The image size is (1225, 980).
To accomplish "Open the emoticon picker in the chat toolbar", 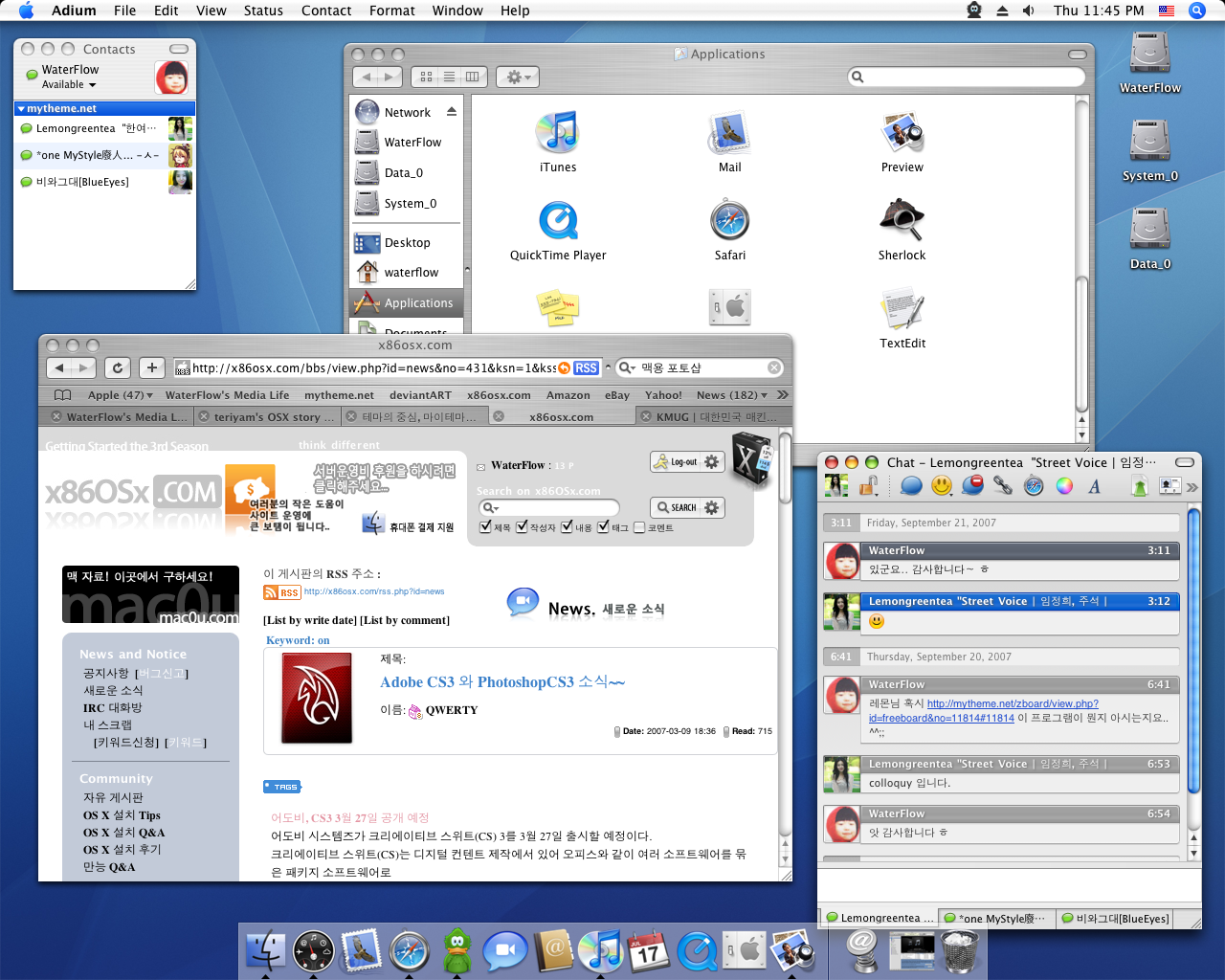I will pyautogui.click(x=942, y=486).
